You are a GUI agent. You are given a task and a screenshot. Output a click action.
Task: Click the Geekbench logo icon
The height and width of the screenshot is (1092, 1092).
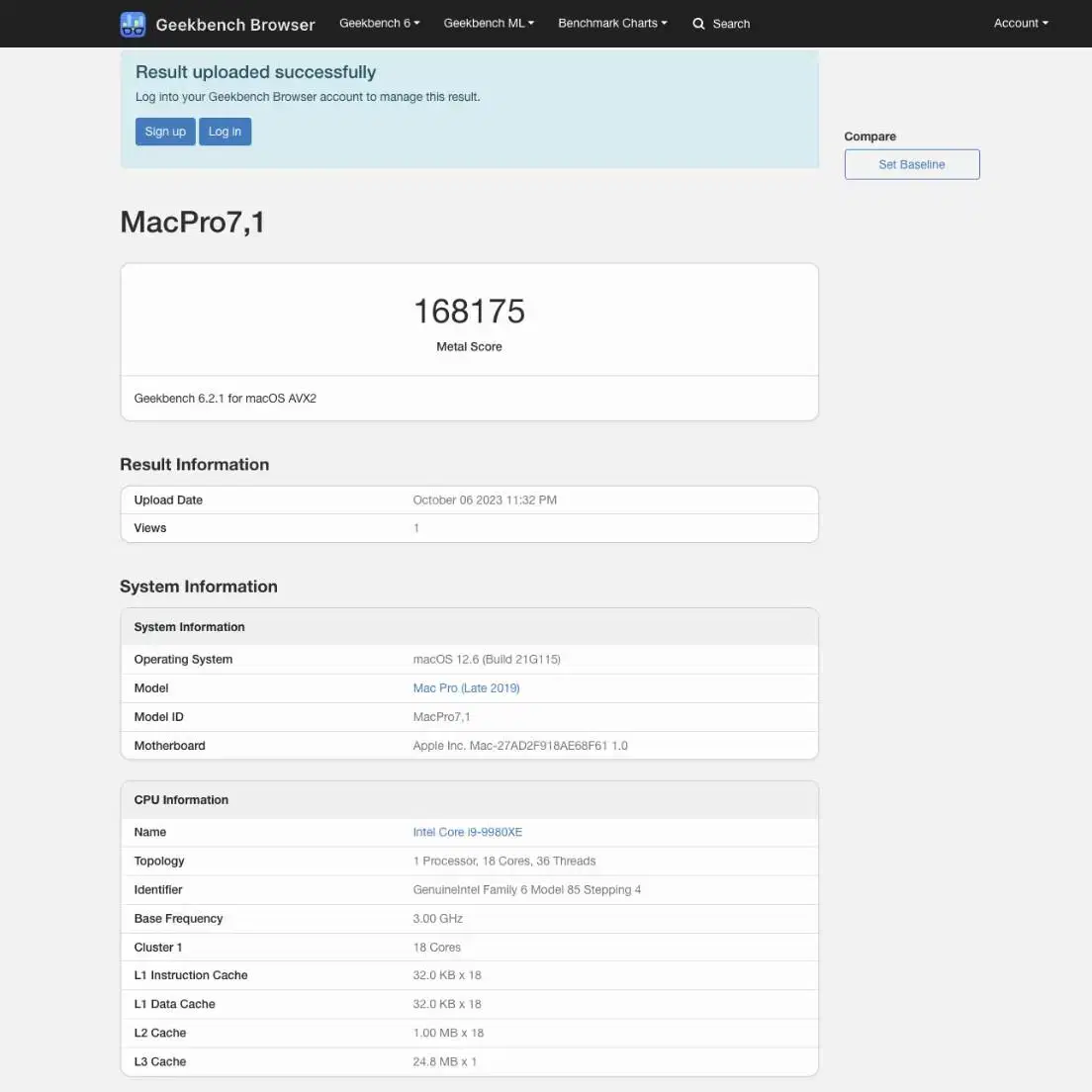coord(133,24)
